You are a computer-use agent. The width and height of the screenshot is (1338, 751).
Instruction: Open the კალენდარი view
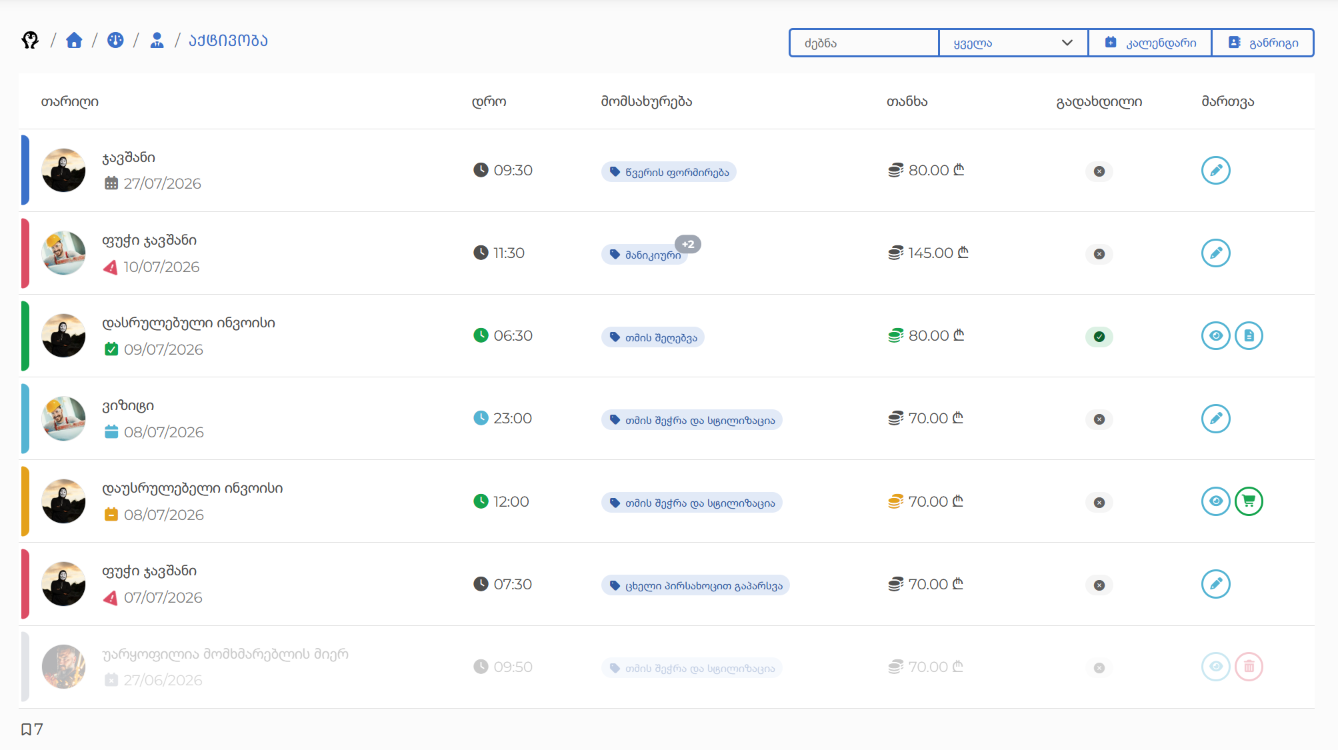point(1150,43)
